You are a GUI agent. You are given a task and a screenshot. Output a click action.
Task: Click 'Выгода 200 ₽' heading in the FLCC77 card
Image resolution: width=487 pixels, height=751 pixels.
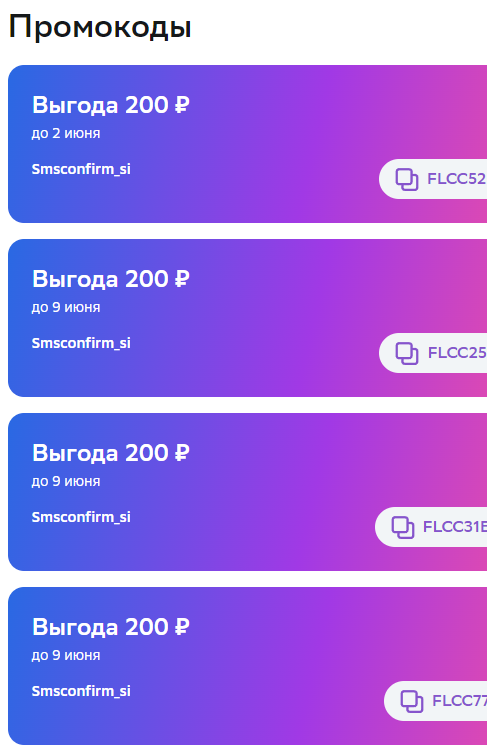pyautogui.click(x=111, y=626)
